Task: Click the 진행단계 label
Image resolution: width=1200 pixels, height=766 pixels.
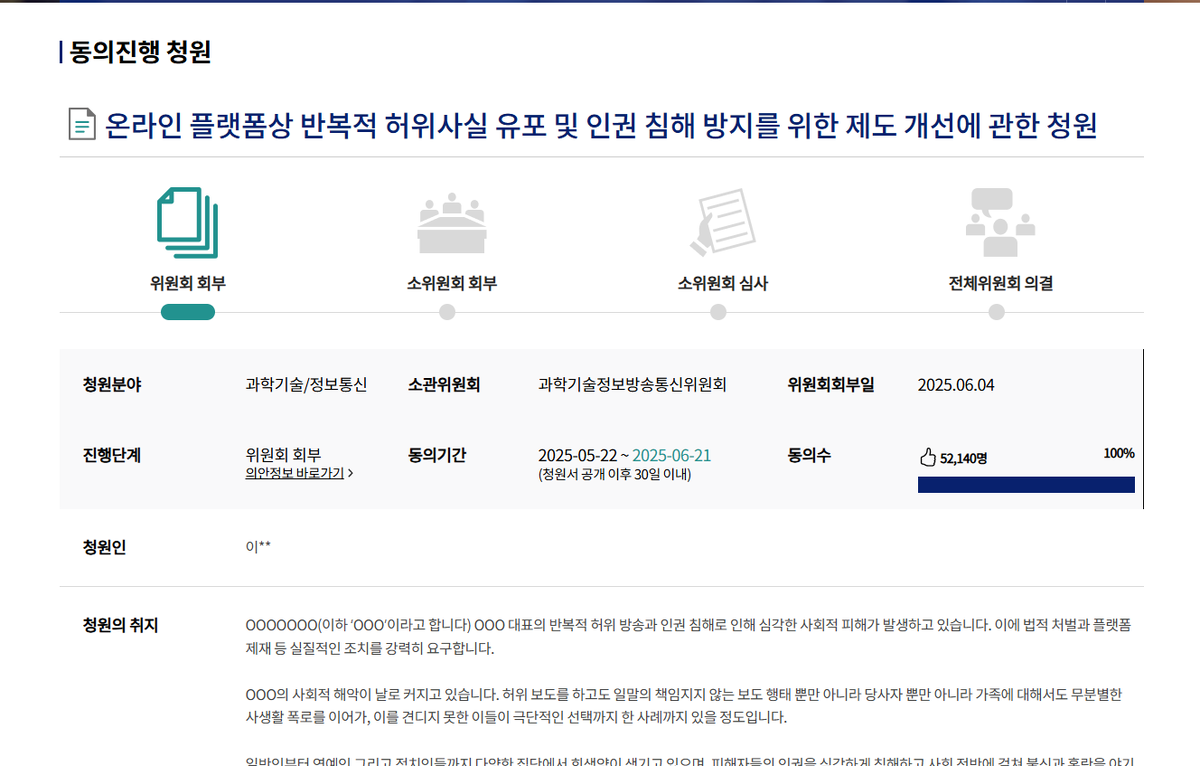Action: click(112, 455)
